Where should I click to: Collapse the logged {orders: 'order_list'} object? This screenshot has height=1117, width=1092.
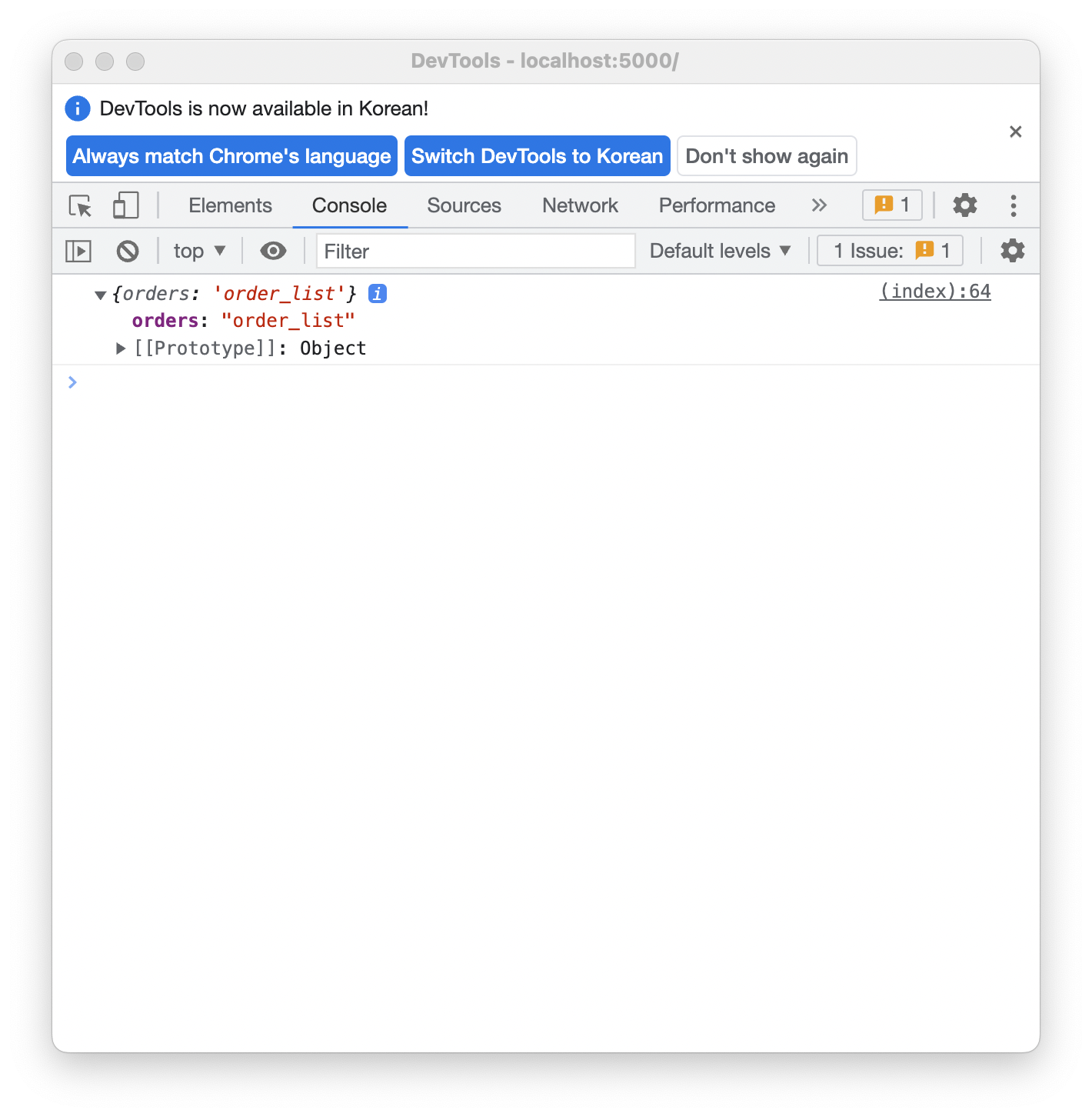coord(100,295)
